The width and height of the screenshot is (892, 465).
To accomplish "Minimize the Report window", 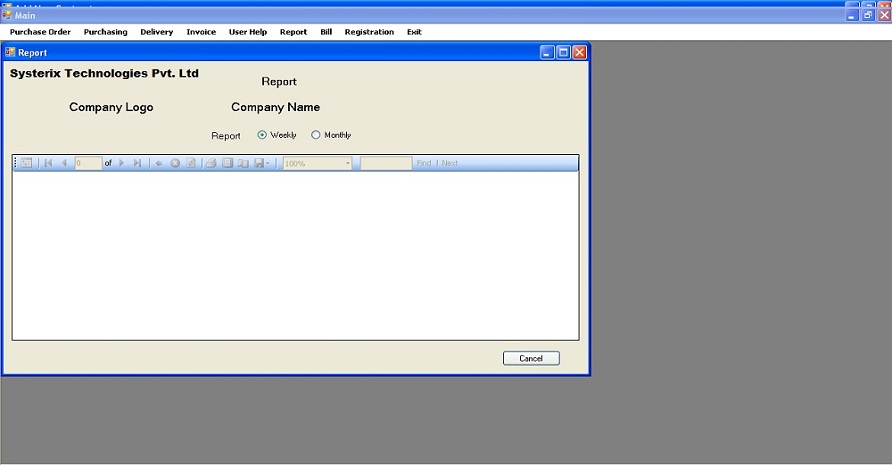I will (x=547, y=52).
